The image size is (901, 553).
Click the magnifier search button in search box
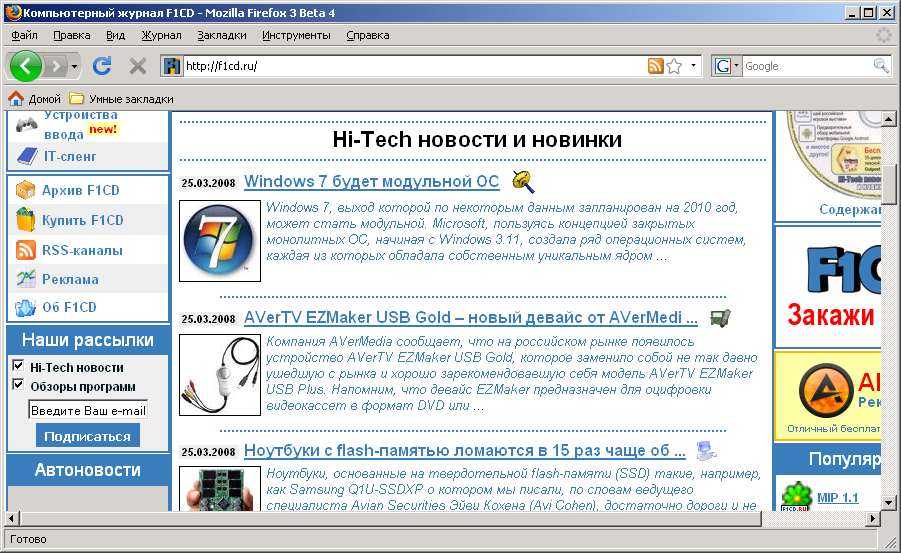tap(881, 66)
